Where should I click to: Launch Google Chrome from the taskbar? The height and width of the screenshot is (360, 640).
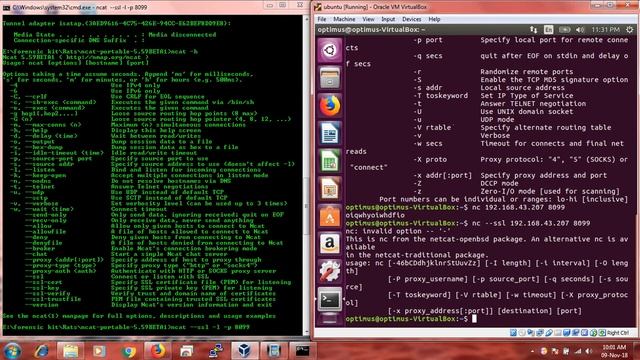[x=129, y=351]
